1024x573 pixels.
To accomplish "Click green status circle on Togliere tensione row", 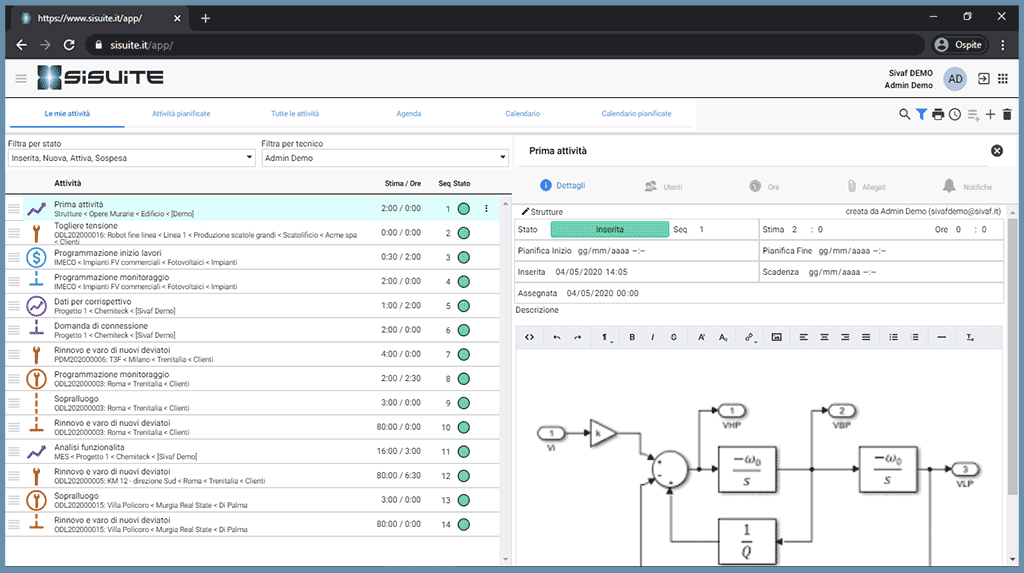I will pos(464,233).
